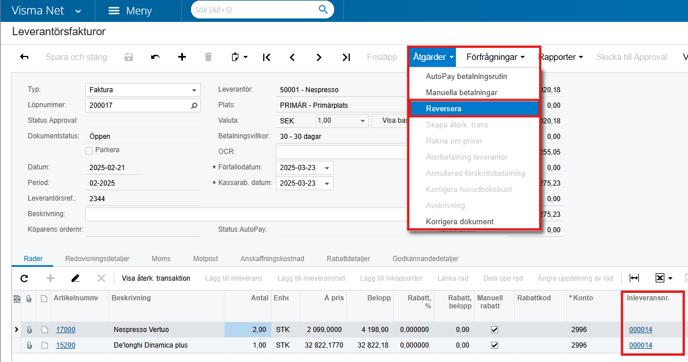Viewport: 688px width, 362px height.
Task: Open the Förfallodatum date dropdown
Action: tap(327, 168)
